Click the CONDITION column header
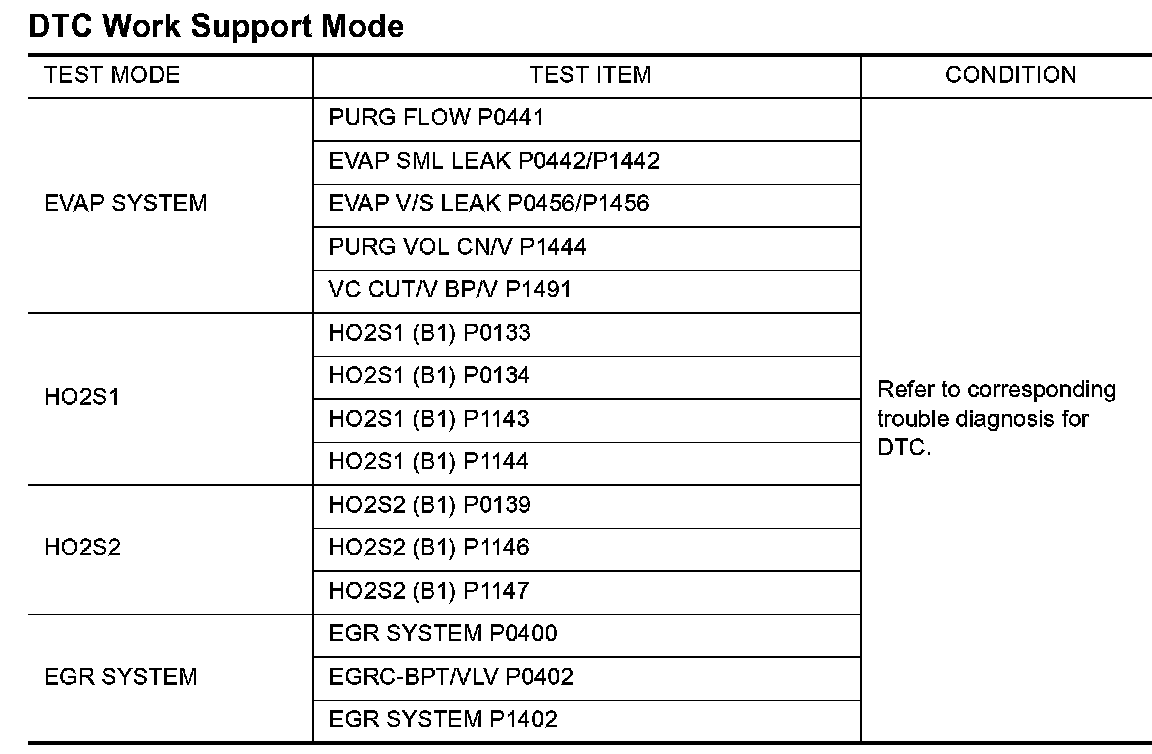This screenshot has height=754, width=1152. 1010,75
